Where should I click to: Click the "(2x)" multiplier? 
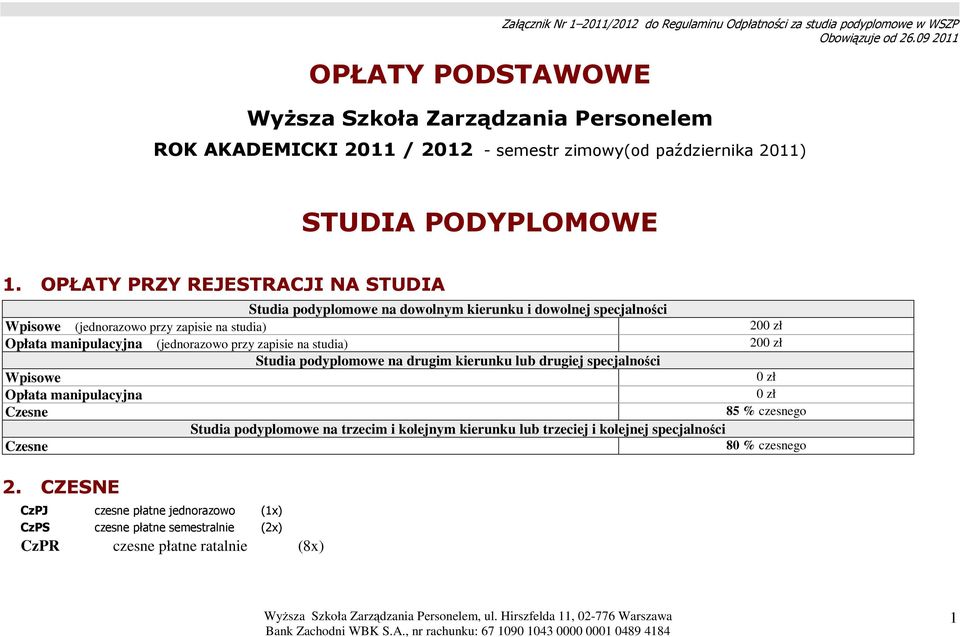[x=272, y=527]
